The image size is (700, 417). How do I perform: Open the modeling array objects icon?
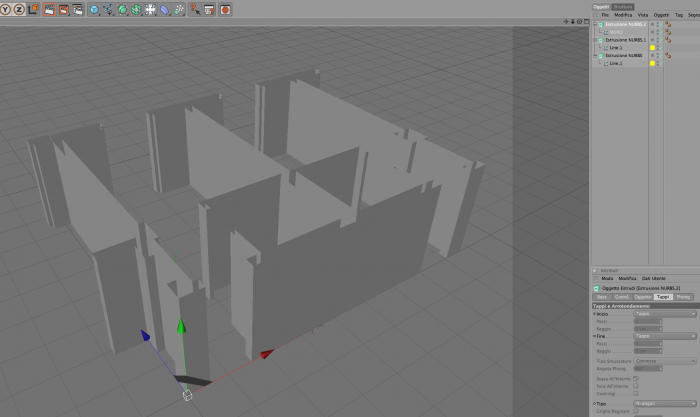(x=136, y=9)
